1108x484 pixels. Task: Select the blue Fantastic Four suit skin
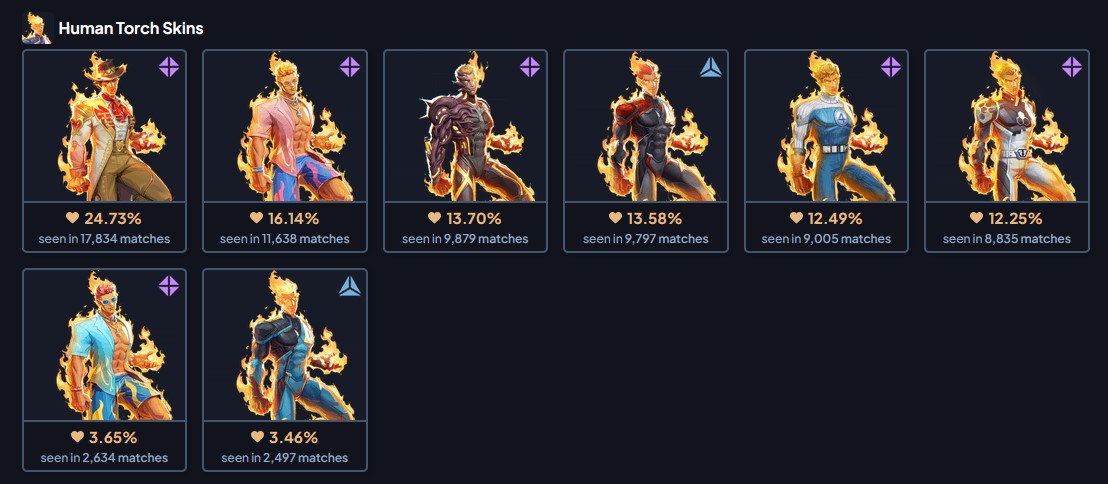(x=826, y=126)
